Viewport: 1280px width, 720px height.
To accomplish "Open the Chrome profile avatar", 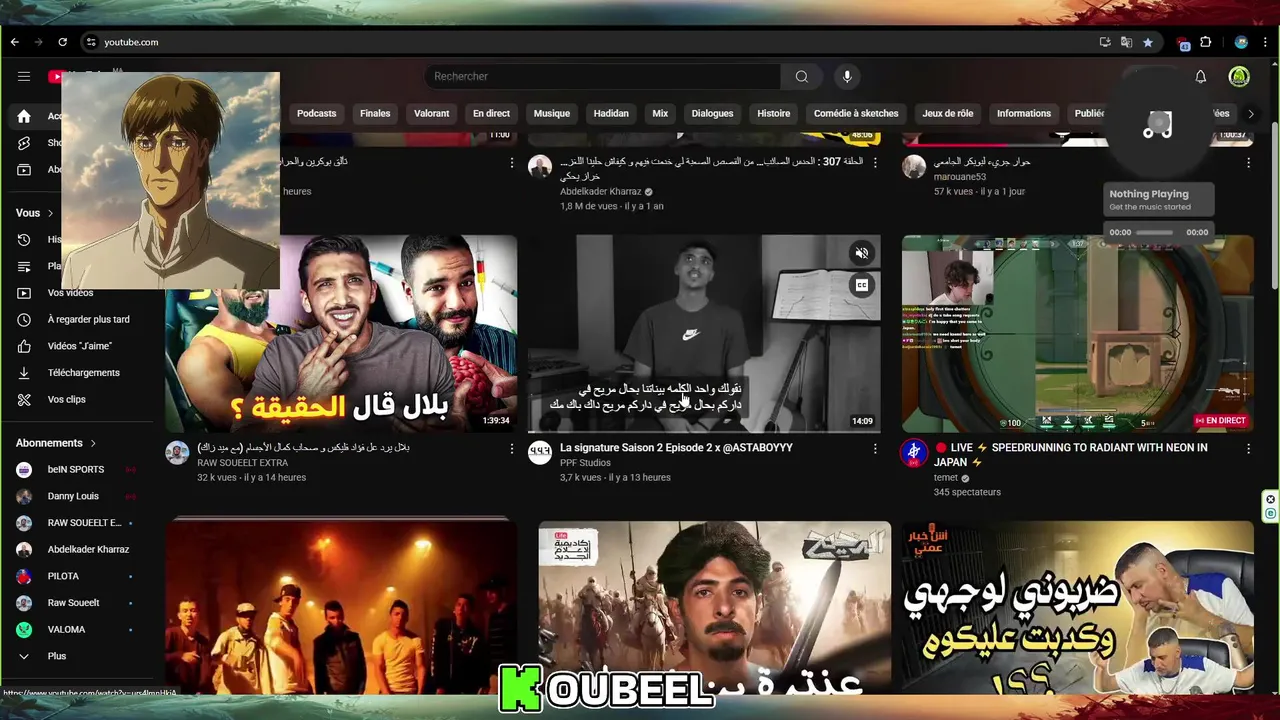I will [1241, 42].
